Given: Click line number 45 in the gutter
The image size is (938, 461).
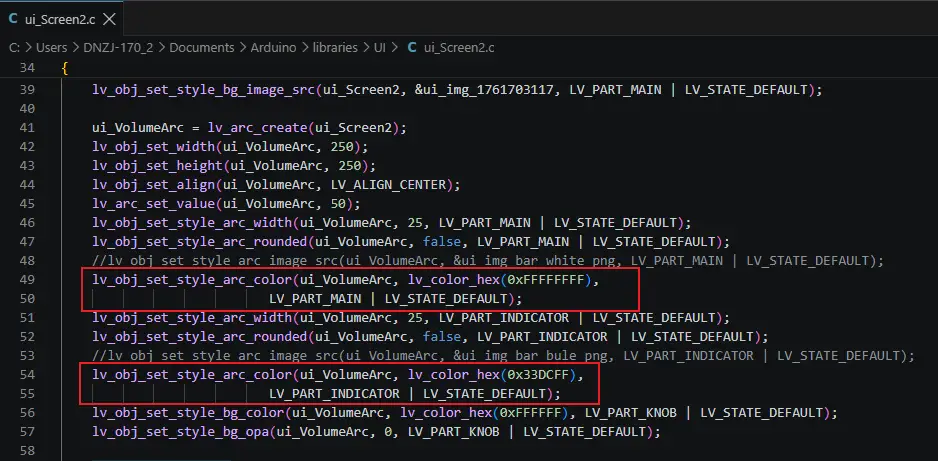Looking at the screenshot, I should coord(28,203).
